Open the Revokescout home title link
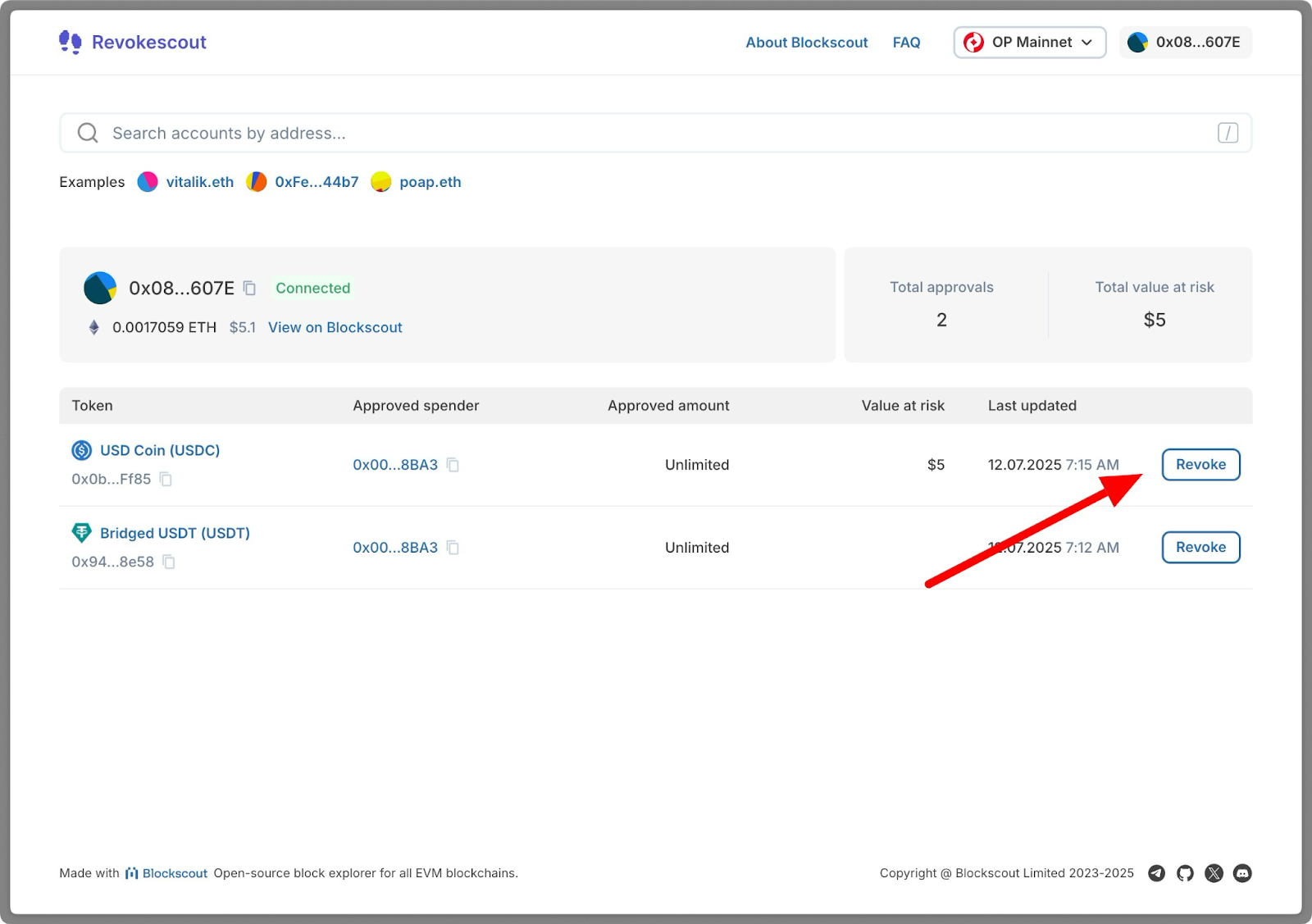 click(x=148, y=42)
